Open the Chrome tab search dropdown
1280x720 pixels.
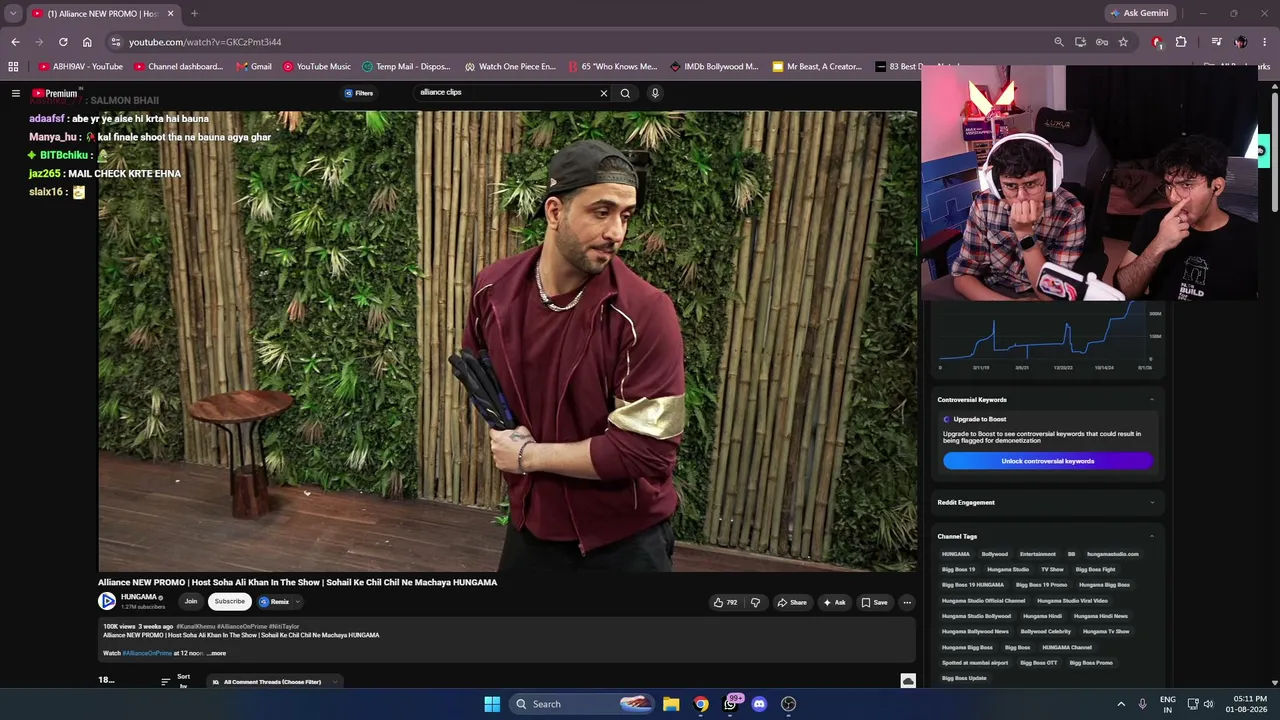(13, 13)
